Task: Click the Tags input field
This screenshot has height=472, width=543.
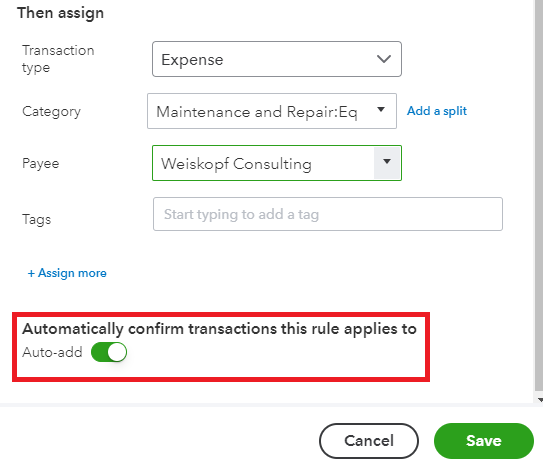Action: [328, 214]
